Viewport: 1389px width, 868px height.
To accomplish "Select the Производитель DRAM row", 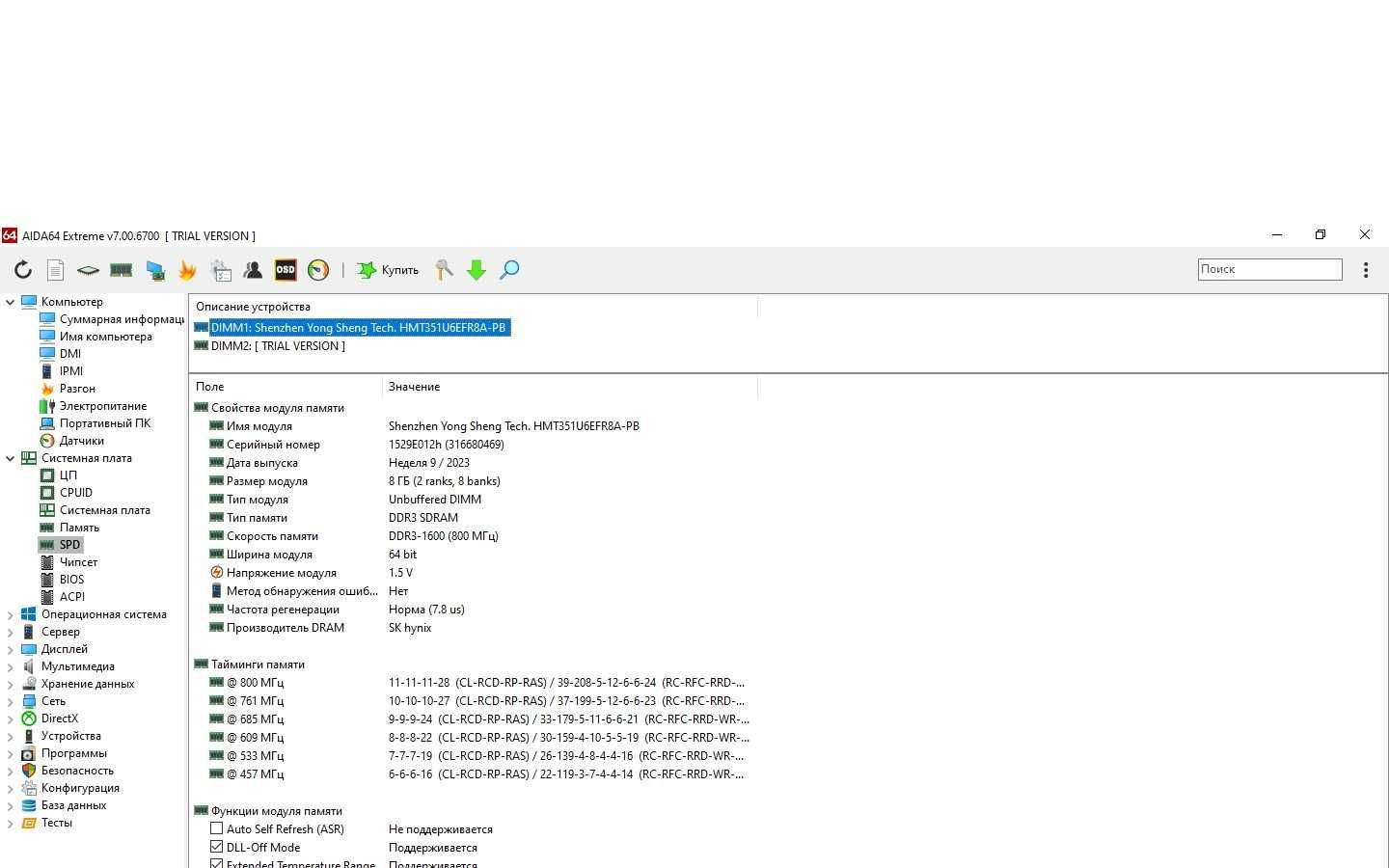I will coord(473,628).
